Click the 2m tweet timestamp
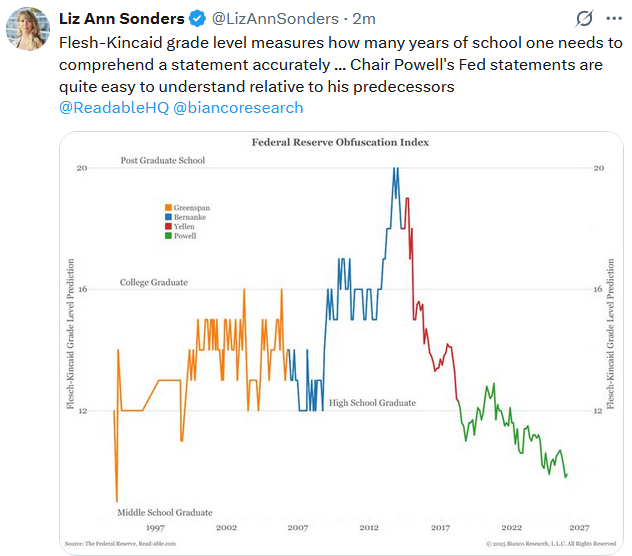The width and height of the screenshot is (632, 556). pyautogui.click(x=364, y=19)
